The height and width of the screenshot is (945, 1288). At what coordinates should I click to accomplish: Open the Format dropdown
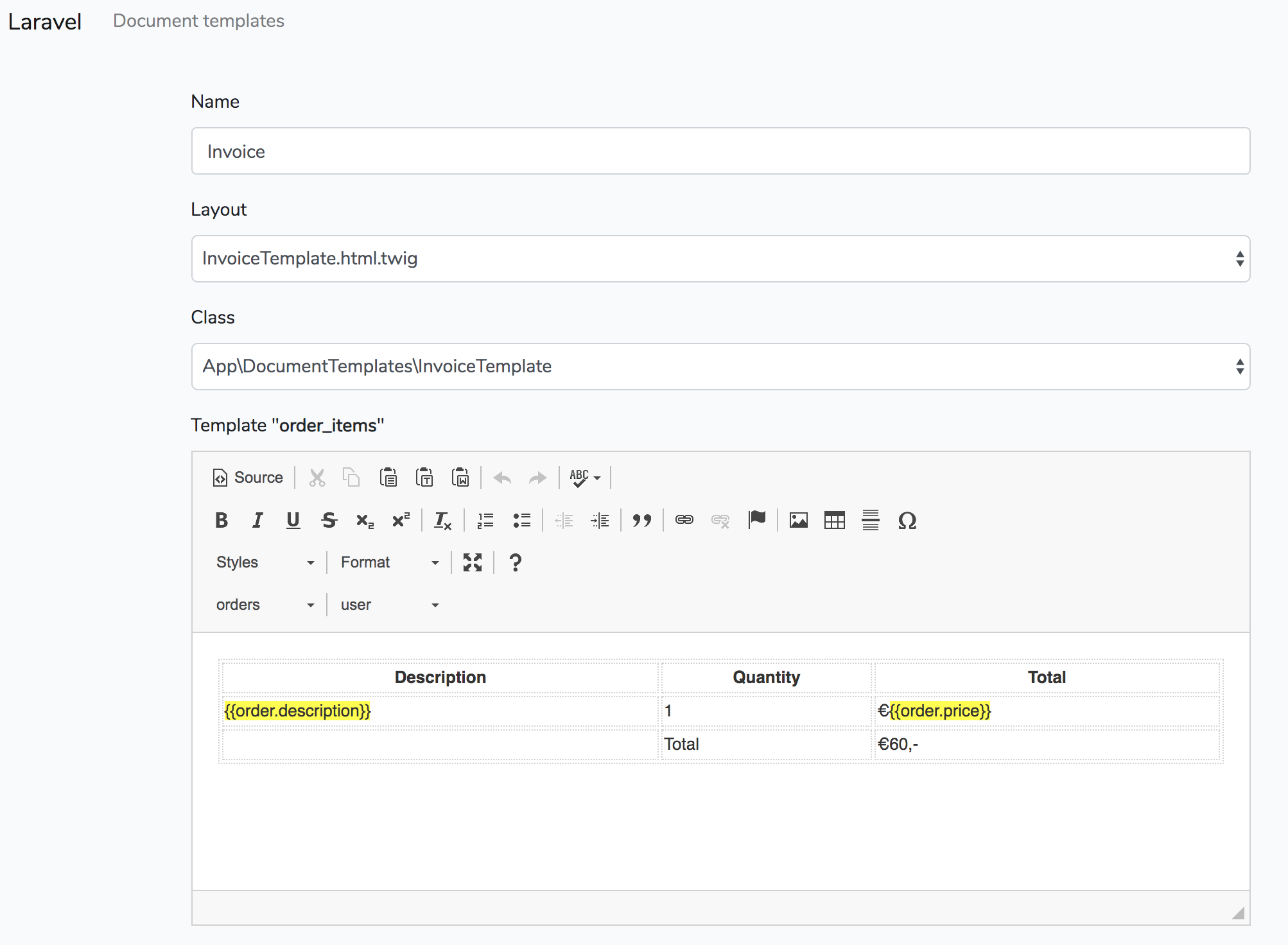388,562
